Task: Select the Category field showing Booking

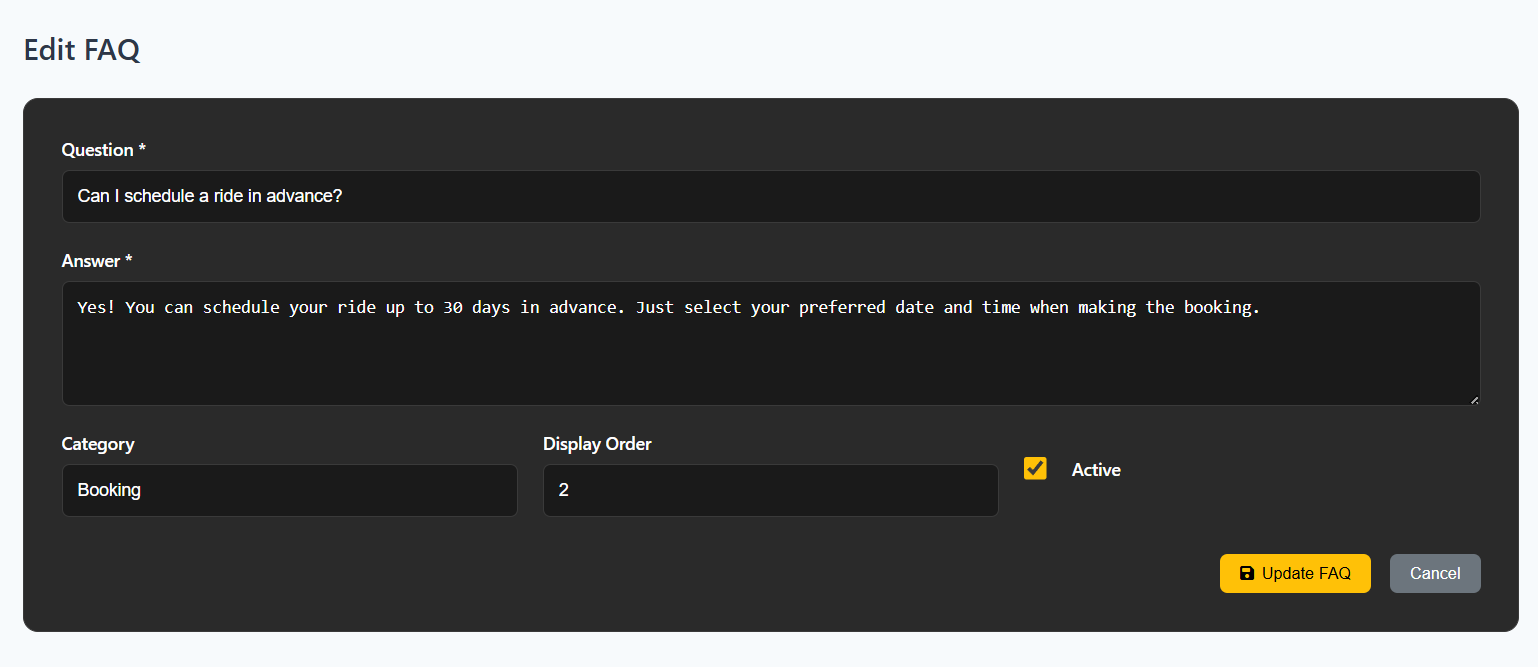Action: [289, 490]
